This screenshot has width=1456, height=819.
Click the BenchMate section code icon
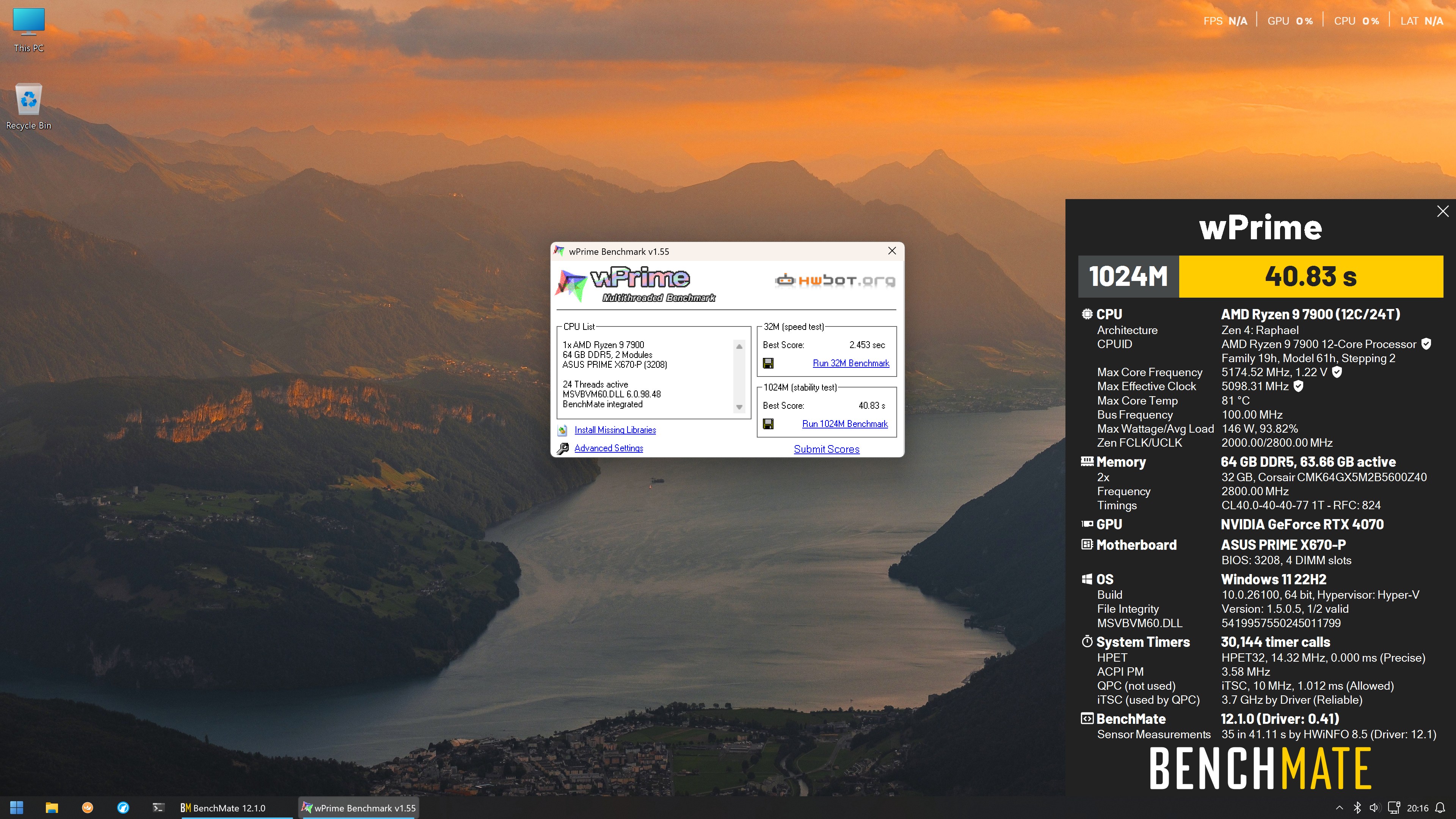(x=1087, y=719)
